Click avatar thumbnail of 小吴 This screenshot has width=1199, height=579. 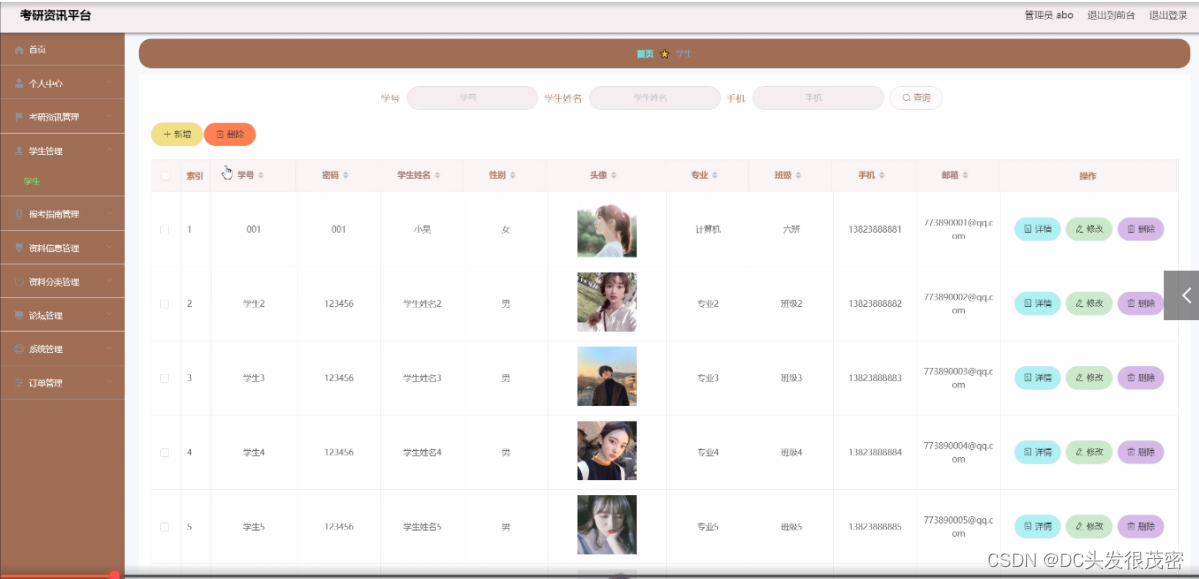click(607, 229)
